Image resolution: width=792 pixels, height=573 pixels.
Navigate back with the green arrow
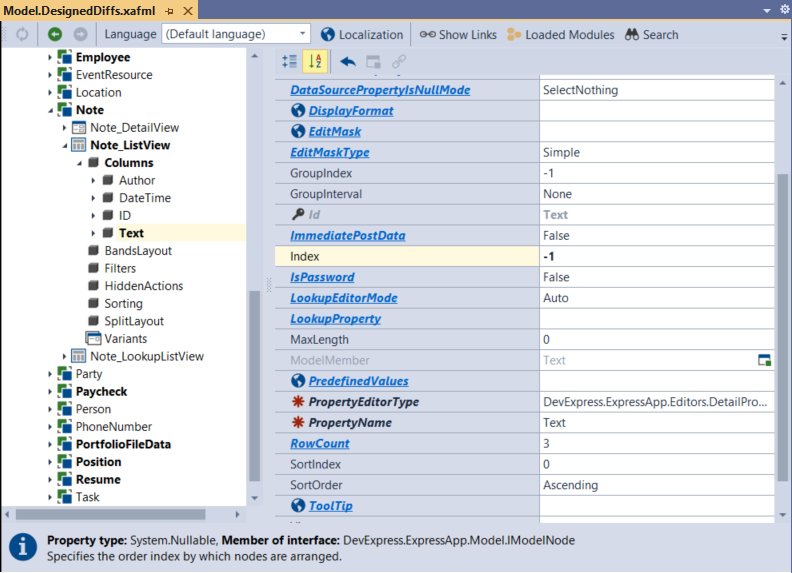click(x=55, y=34)
